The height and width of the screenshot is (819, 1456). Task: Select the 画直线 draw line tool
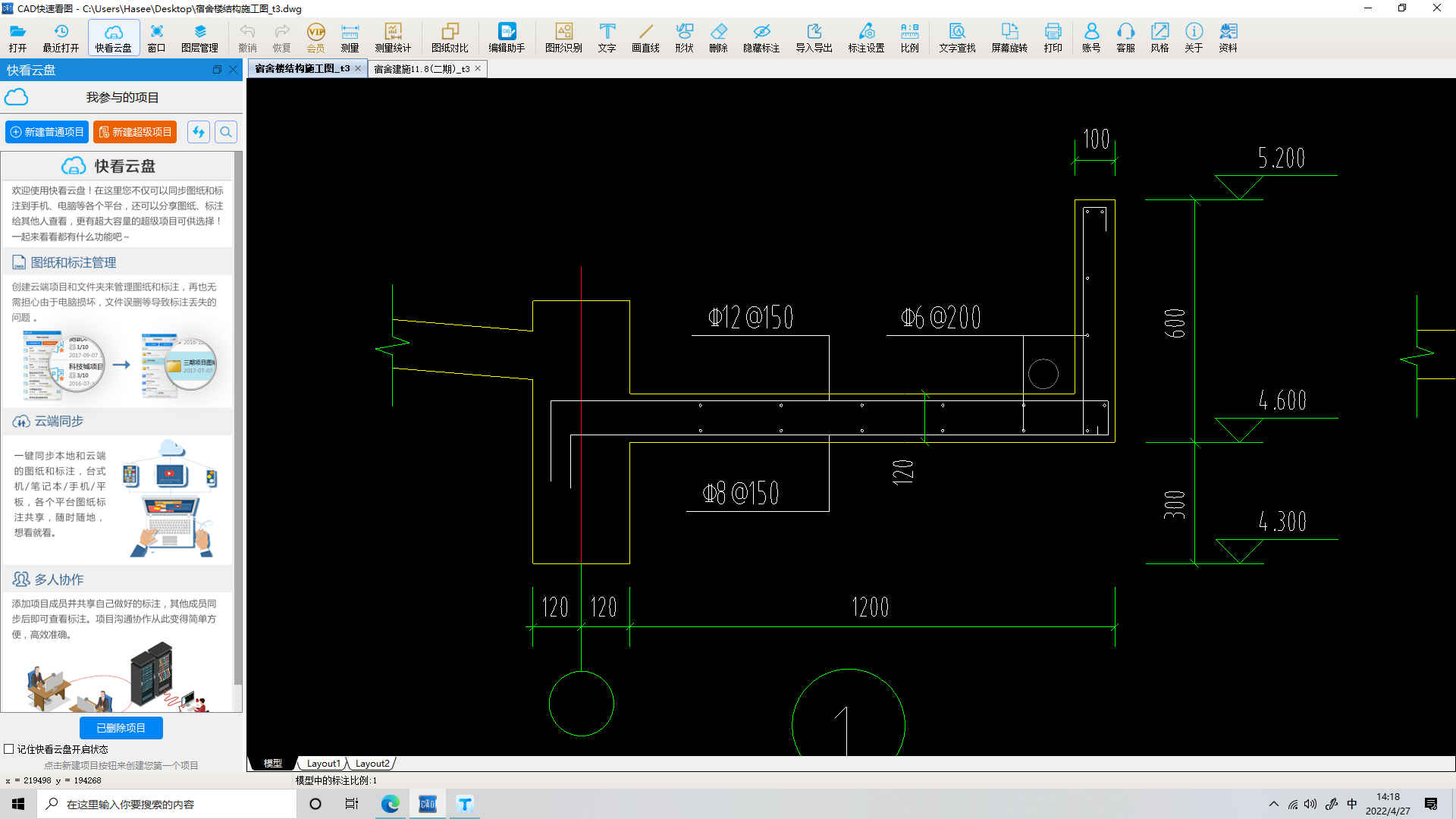[x=645, y=37]
